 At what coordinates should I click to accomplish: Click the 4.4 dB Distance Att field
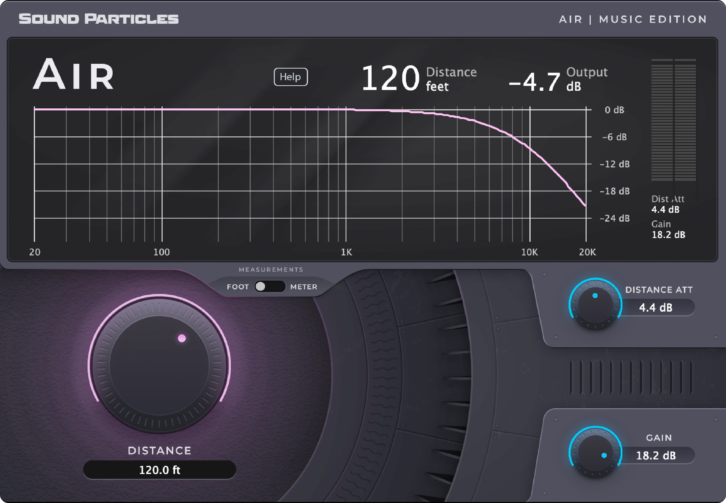click(658, 307)
